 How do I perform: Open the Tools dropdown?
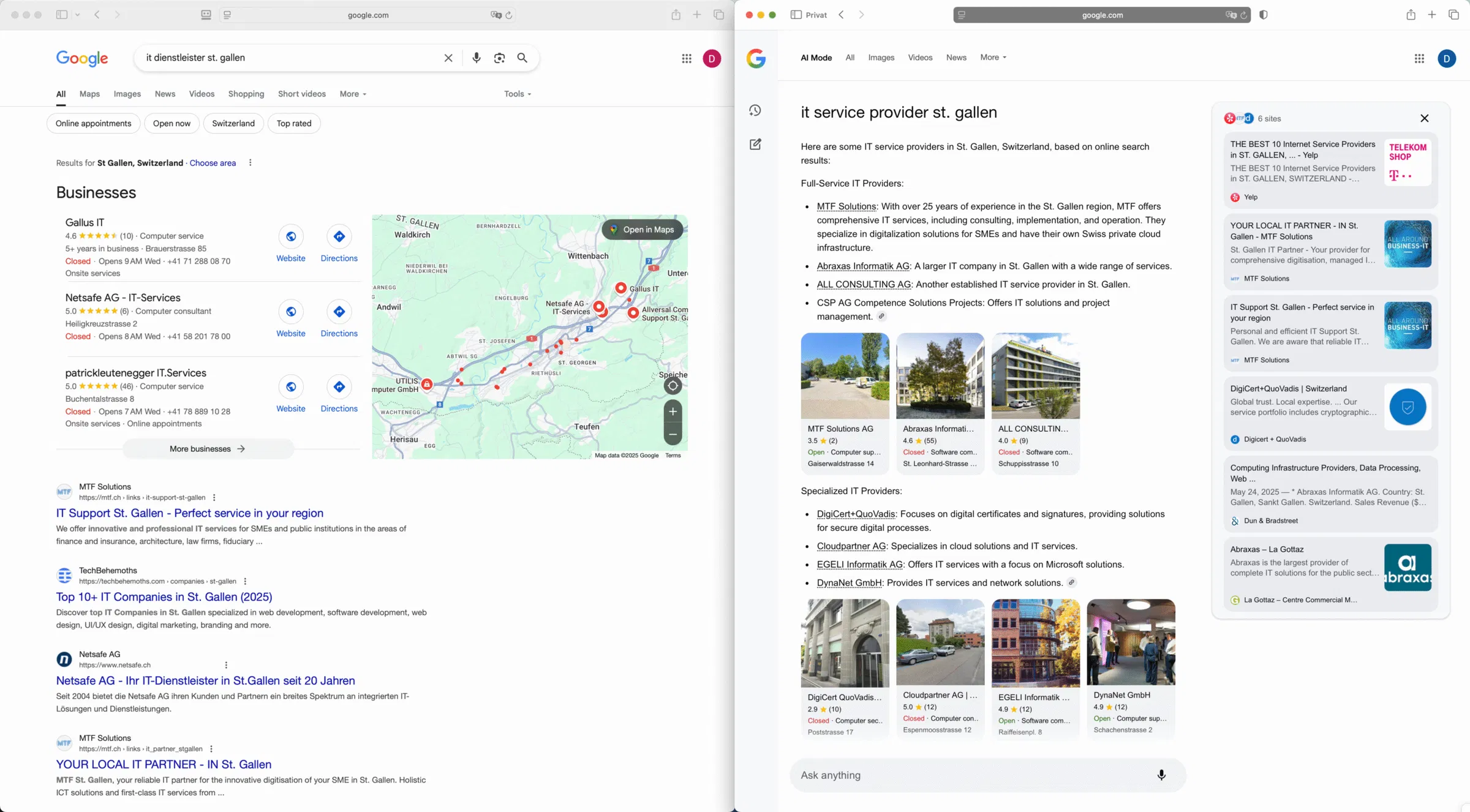click(518, 94)
